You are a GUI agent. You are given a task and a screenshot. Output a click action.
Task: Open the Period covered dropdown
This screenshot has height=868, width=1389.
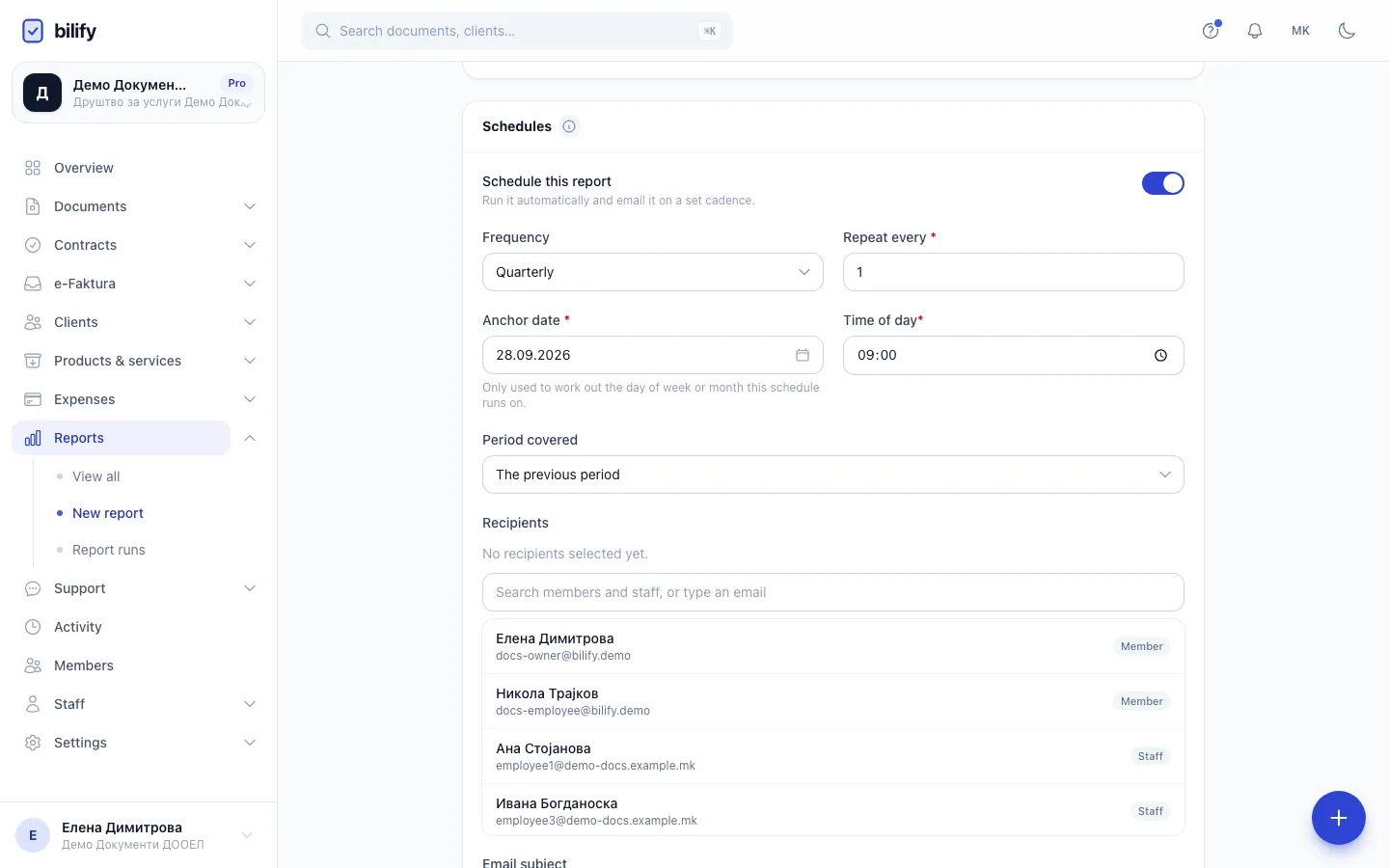pyautogui.click(x=833, y=475)
